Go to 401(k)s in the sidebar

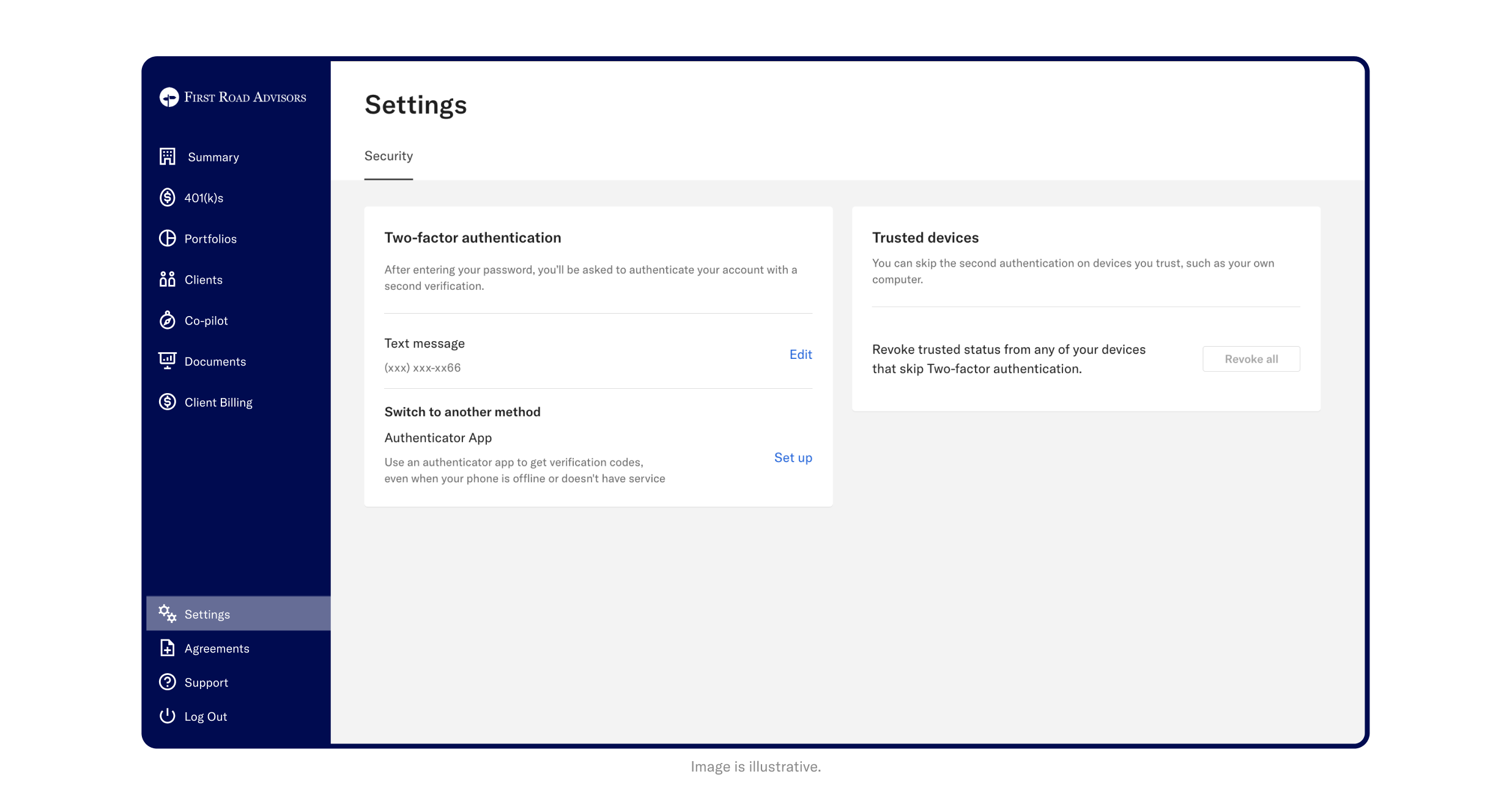(204, 198)
